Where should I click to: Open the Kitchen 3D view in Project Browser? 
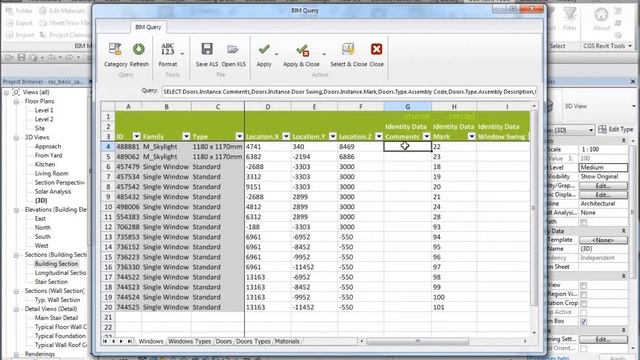(45, 164)
